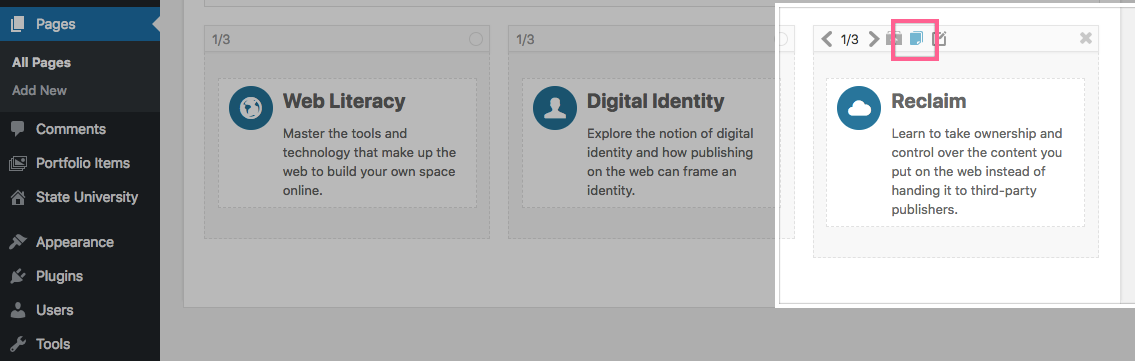1135x361 pixels.
Task: Open the edit pencil icon for Reclaim column
Action: pyautogui.click(x=939, y=38)
